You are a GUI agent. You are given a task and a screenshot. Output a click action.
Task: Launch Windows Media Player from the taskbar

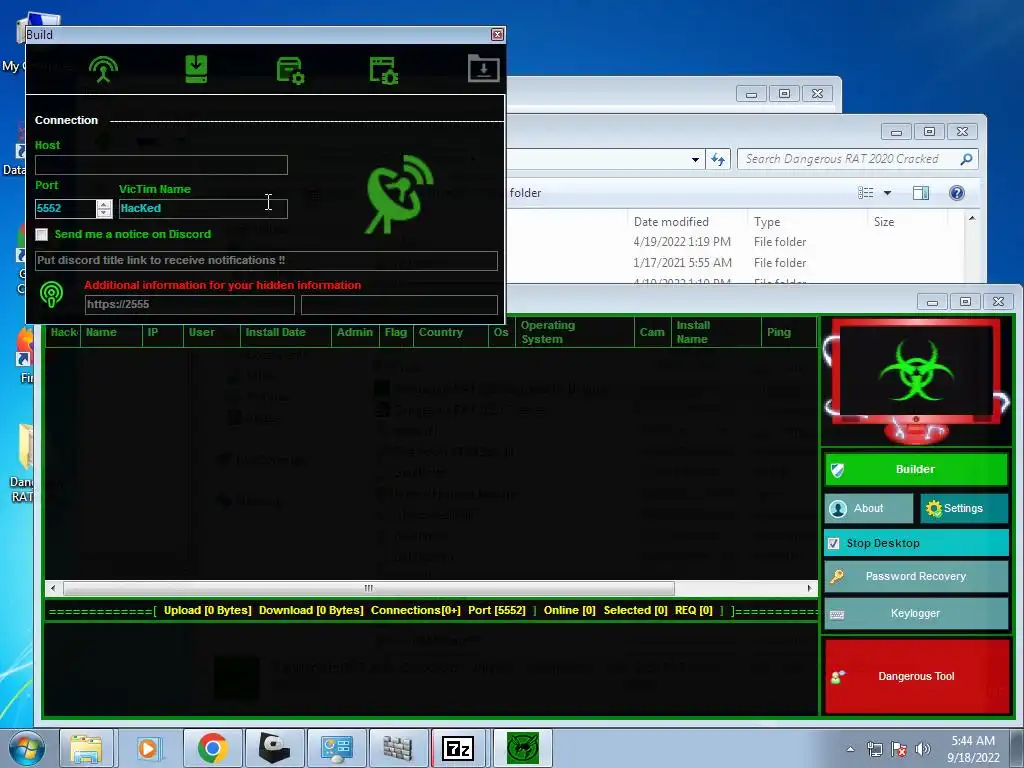point(148,748)
